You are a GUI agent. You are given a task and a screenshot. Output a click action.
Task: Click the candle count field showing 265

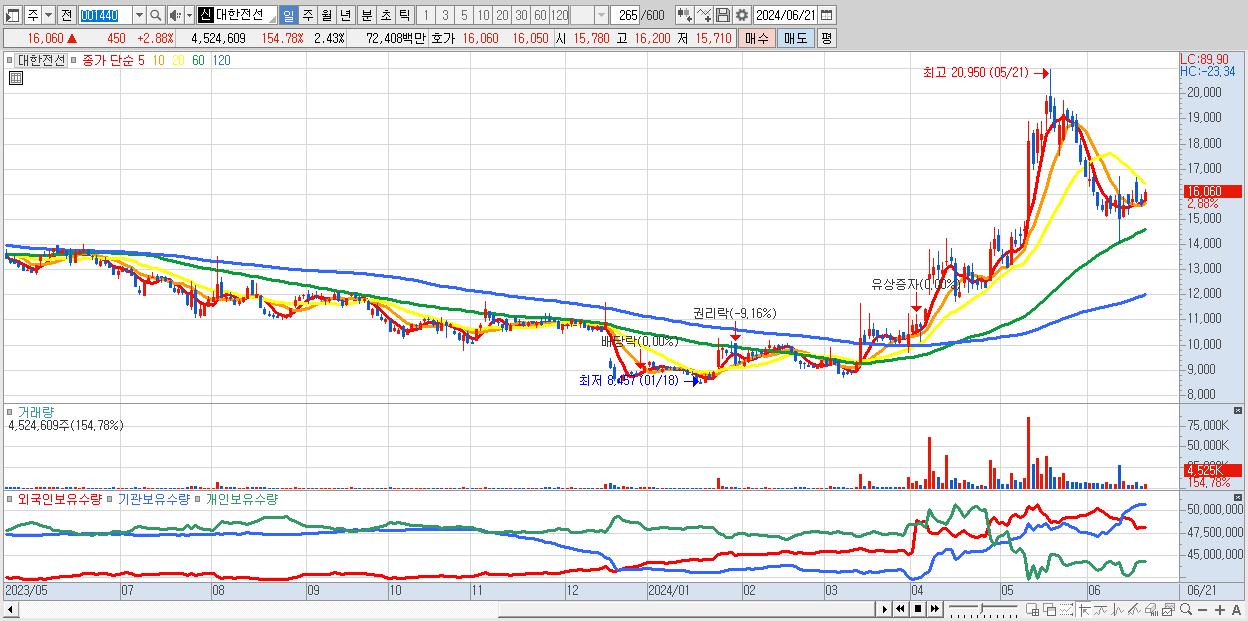point(625,15)
